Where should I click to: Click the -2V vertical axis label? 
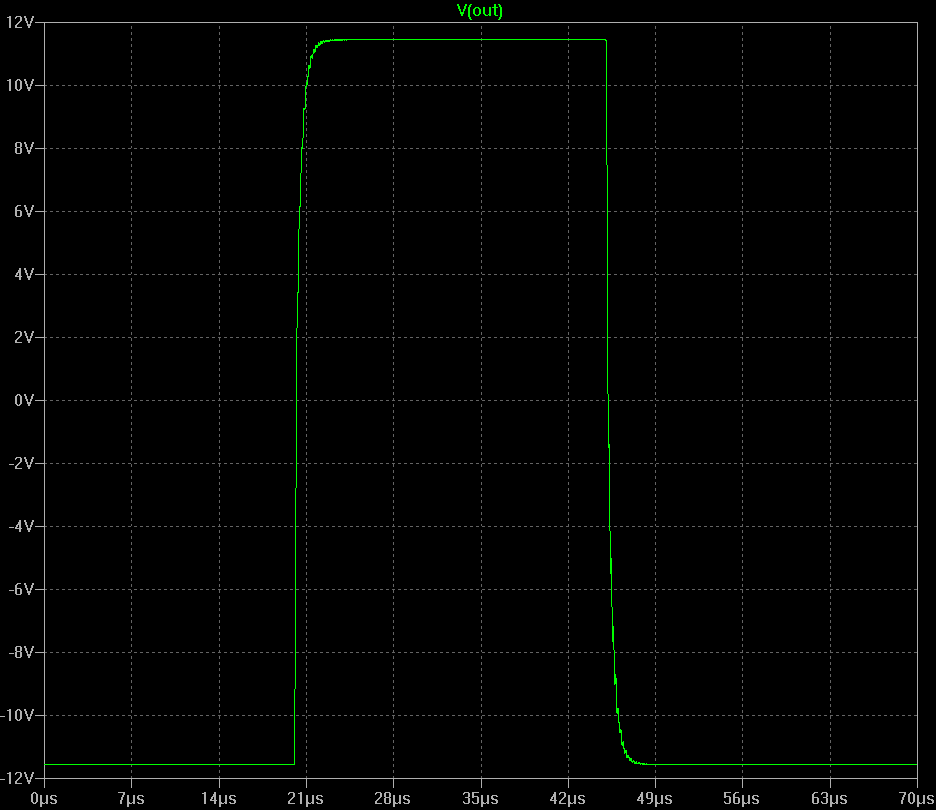coord(21,463)
